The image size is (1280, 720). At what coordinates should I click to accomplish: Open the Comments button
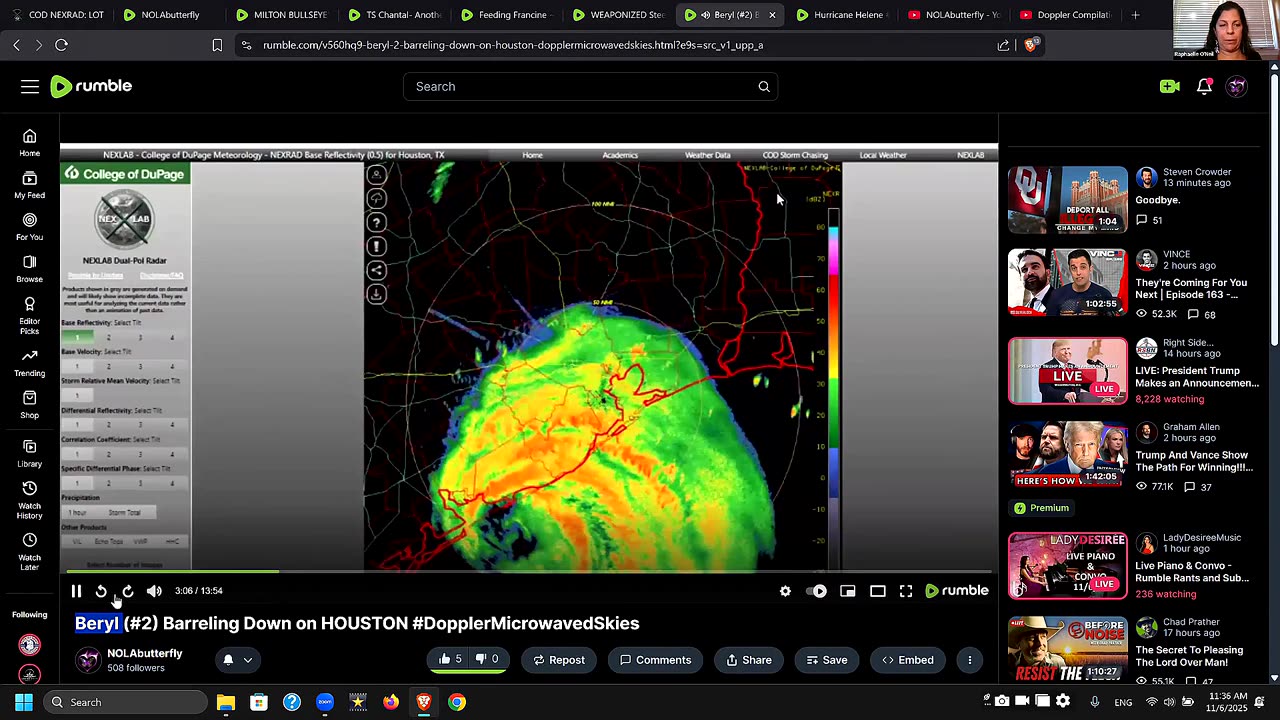(655, 660)
